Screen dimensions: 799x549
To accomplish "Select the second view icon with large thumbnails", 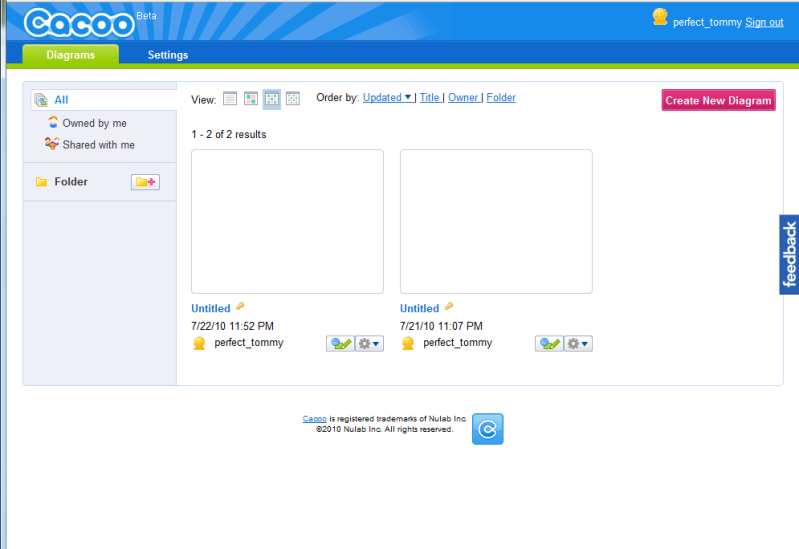I will 251,98.
